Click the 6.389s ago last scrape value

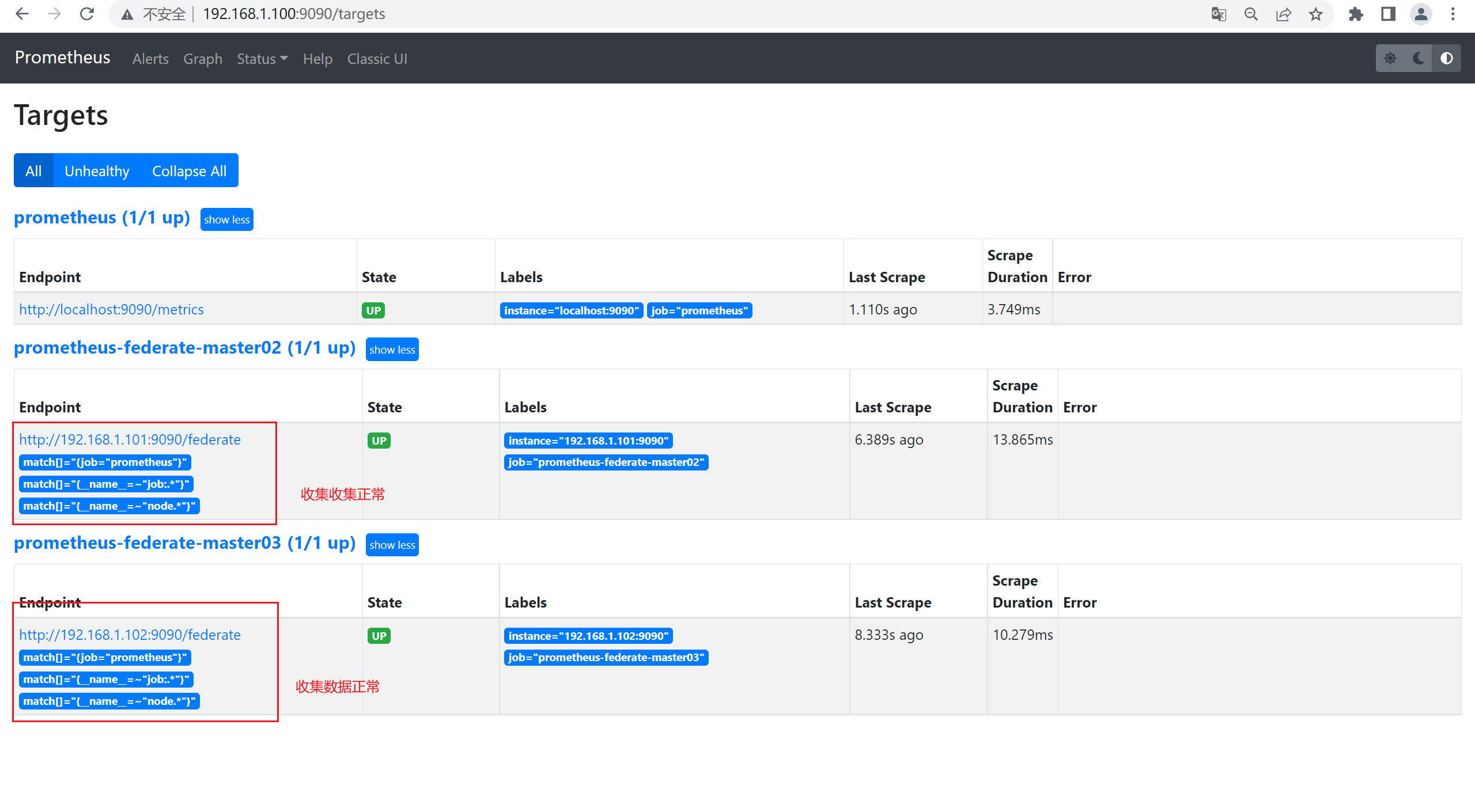(888, 439)
